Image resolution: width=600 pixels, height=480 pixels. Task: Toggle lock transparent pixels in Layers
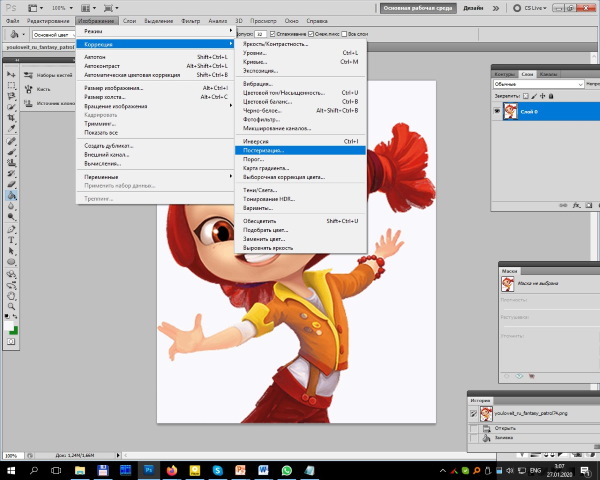[x=526, y=96]
